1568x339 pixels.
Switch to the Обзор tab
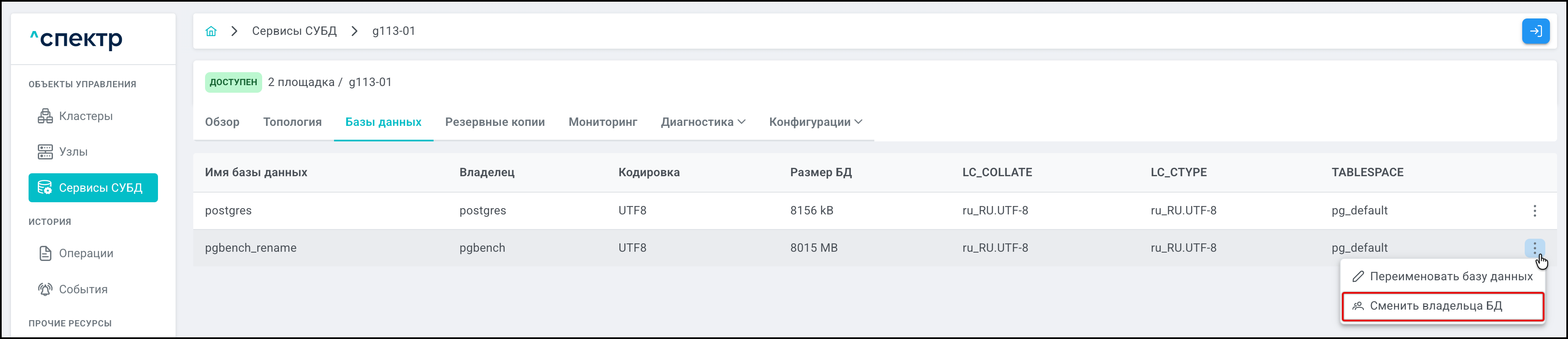[222, 122]
